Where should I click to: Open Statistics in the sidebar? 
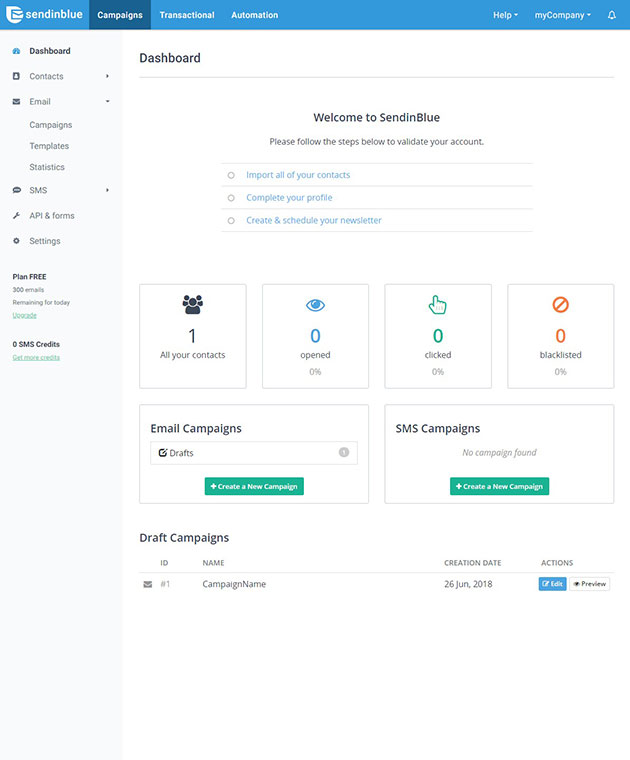pyautogui.click(x=47, y=167)
